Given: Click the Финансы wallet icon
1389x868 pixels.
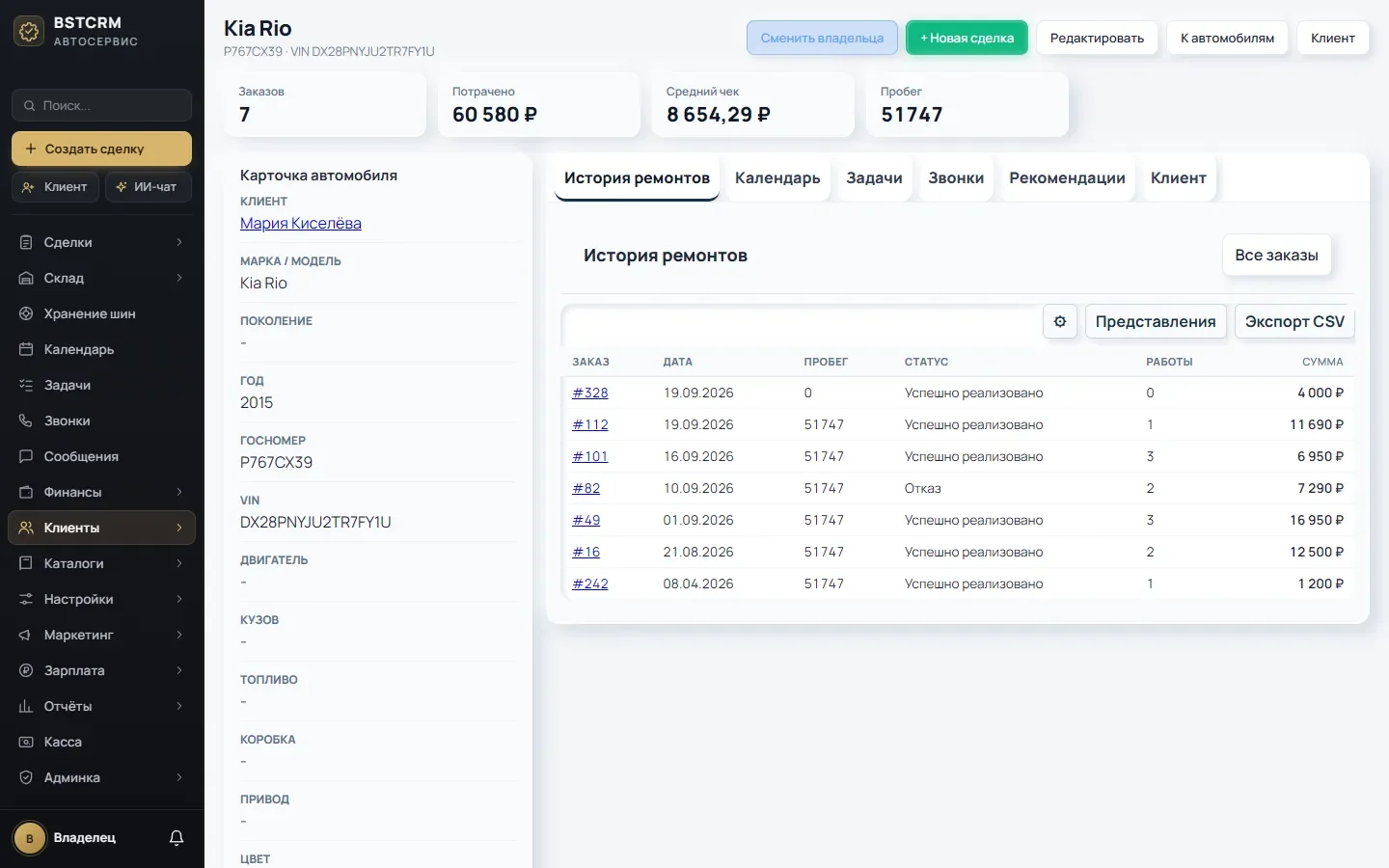Looking at the screenshot, I should tap(26, 492).
